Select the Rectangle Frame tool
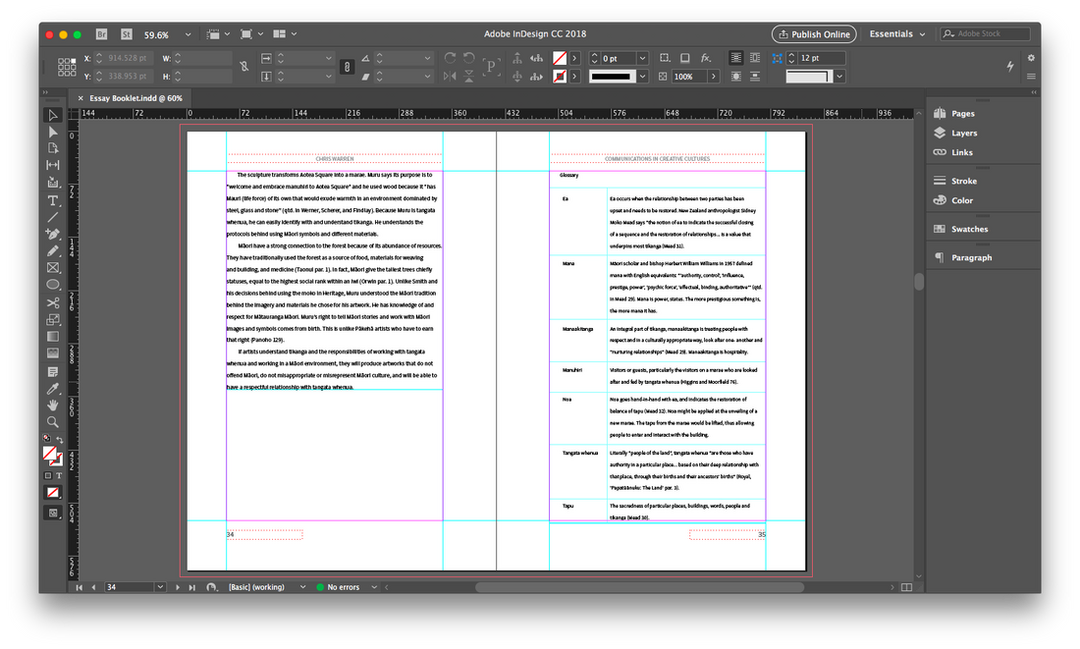The height and width of the screenshot is (649, 1080). (53, 268)
